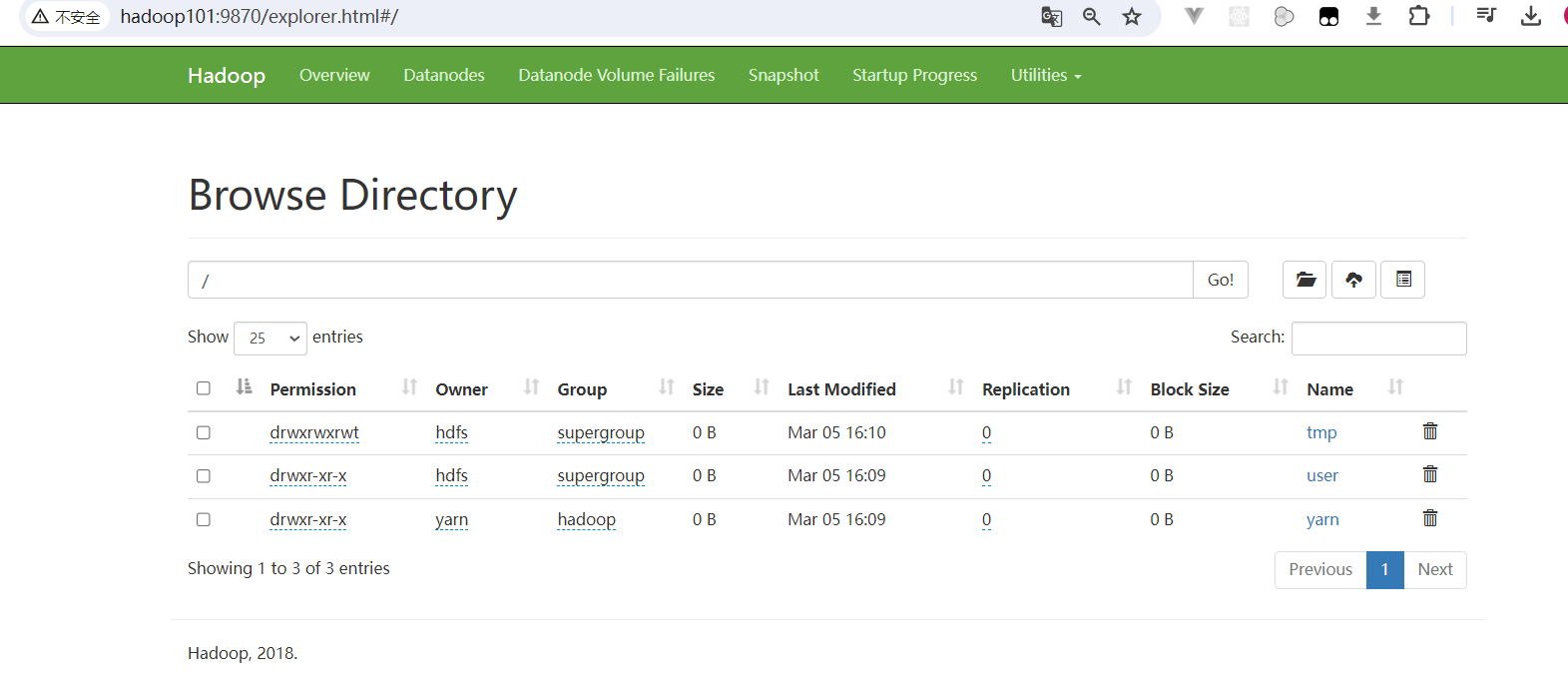1568x685 pixels.
Task: Click the translate page icon in the address bar
Action: 1051,17
